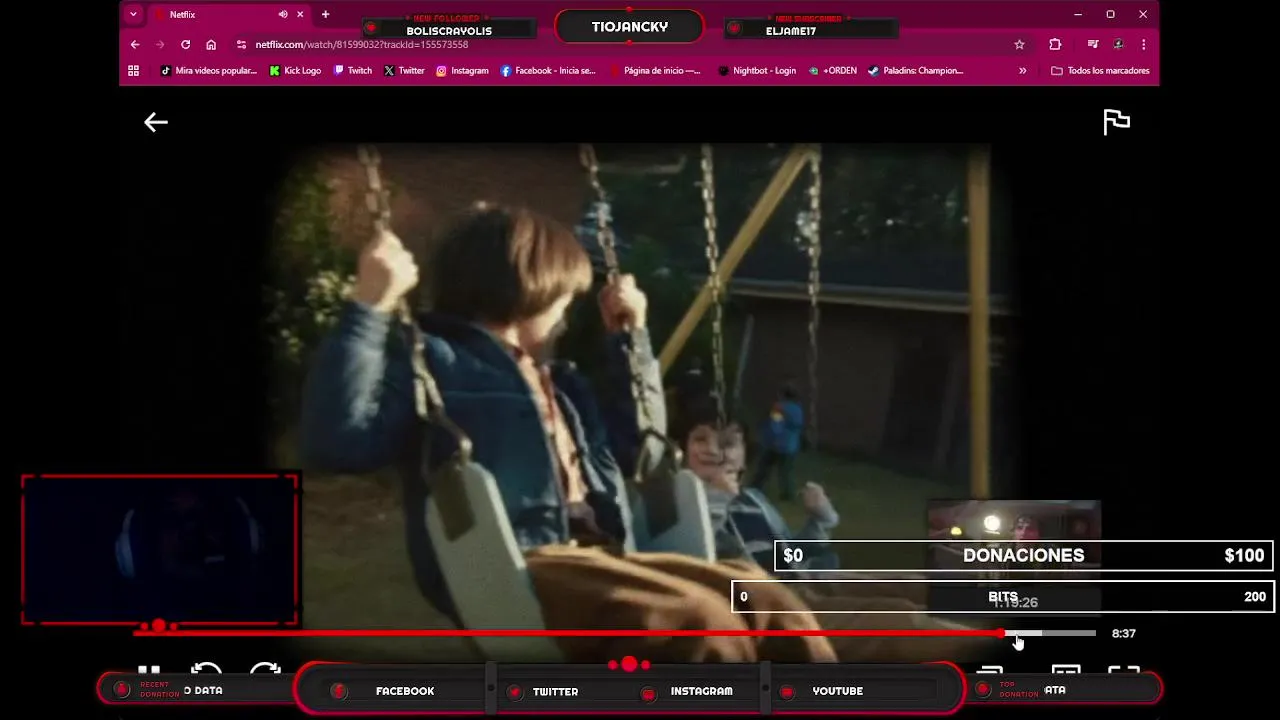This screenshot has width=1280, height=720.
Task: Open the tab search dropdown arrow
Action: coord(133,14)
